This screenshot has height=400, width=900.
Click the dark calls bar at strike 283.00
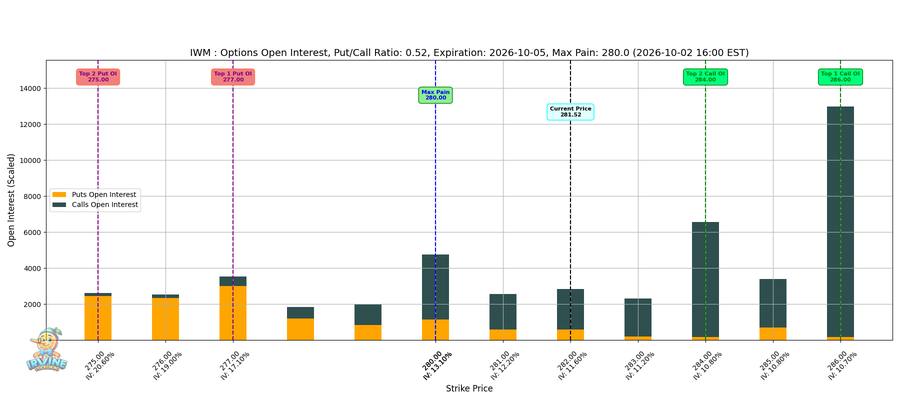(638, 317)
